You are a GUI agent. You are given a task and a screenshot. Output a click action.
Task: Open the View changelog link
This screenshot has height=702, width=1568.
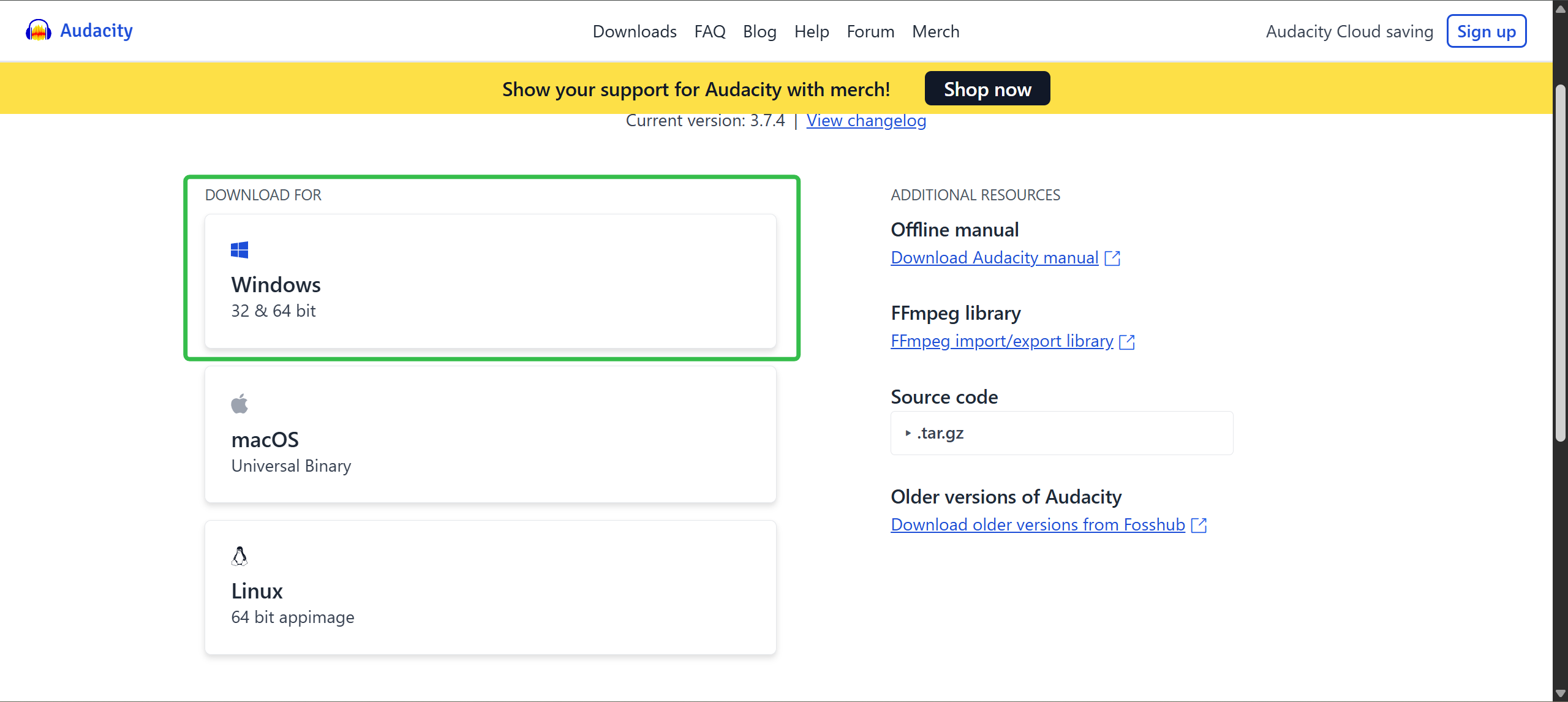[866, 121]
